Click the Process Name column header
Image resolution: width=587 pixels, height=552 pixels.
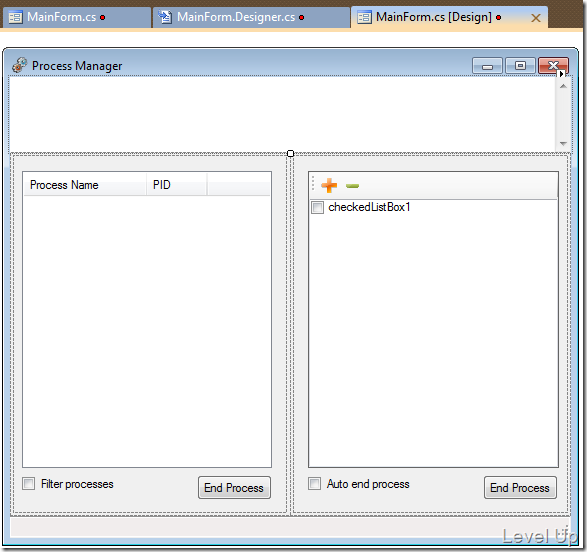click(85, 185)
